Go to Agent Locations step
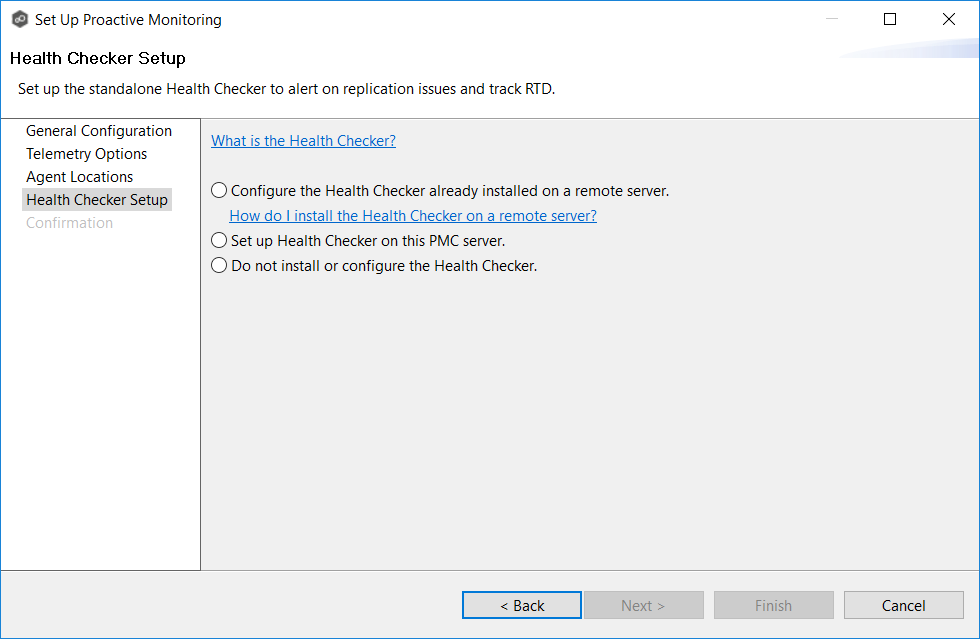The width and height of the screenshot is (980, 639). 79,177
